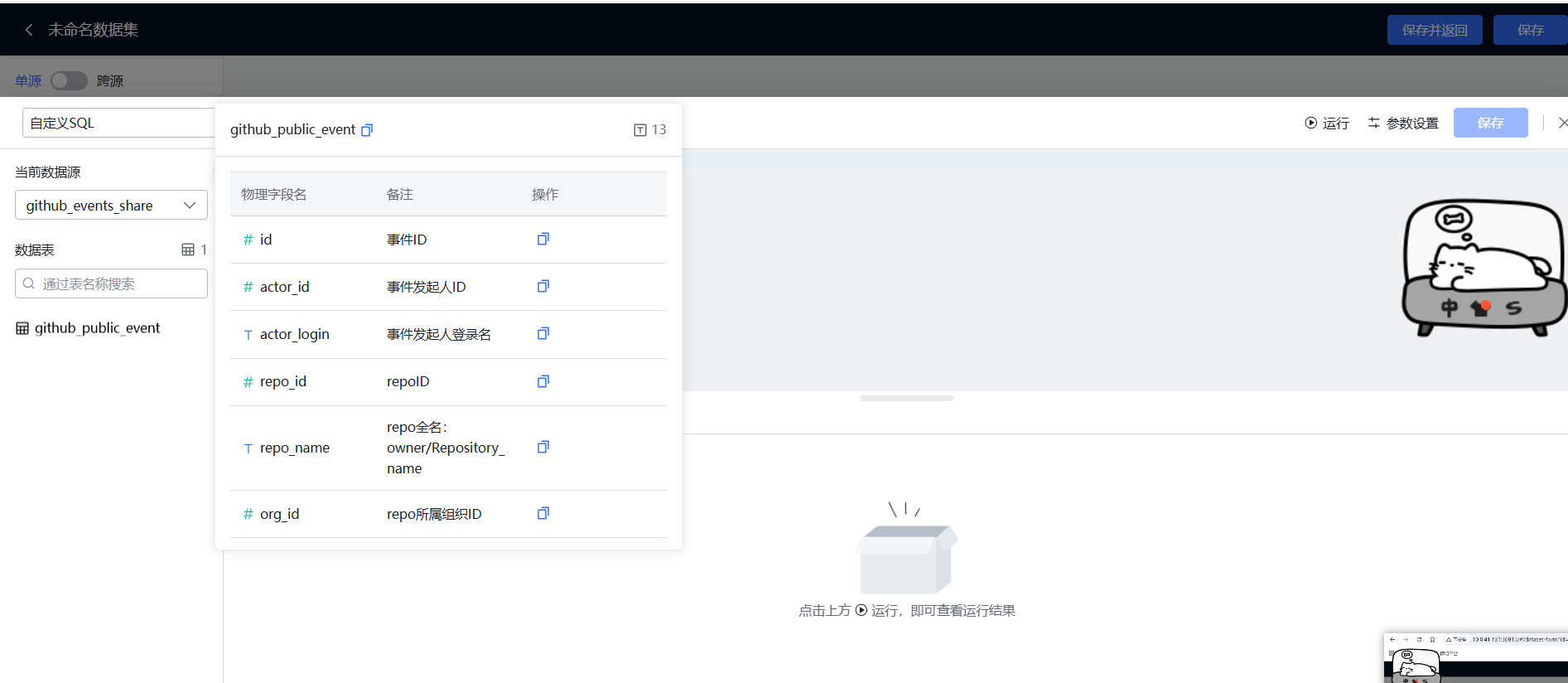Copy the actor_login field name

543,334
